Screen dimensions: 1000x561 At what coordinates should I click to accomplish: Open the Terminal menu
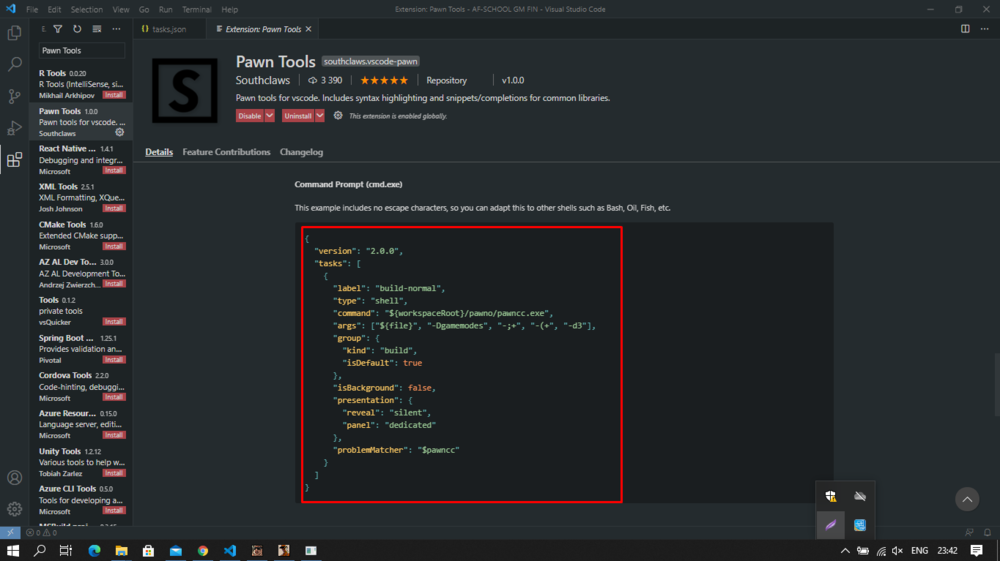click(196, 10)
